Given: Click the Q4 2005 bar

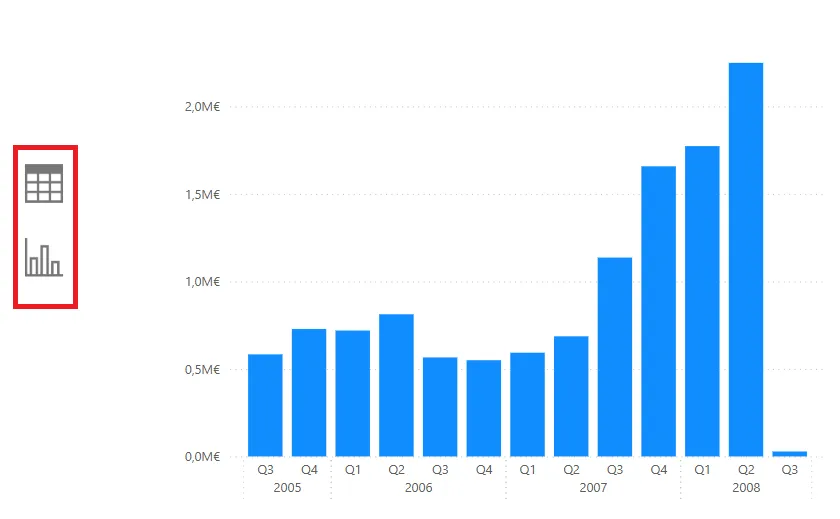Looking at the screenshot, I should [309, 392].
